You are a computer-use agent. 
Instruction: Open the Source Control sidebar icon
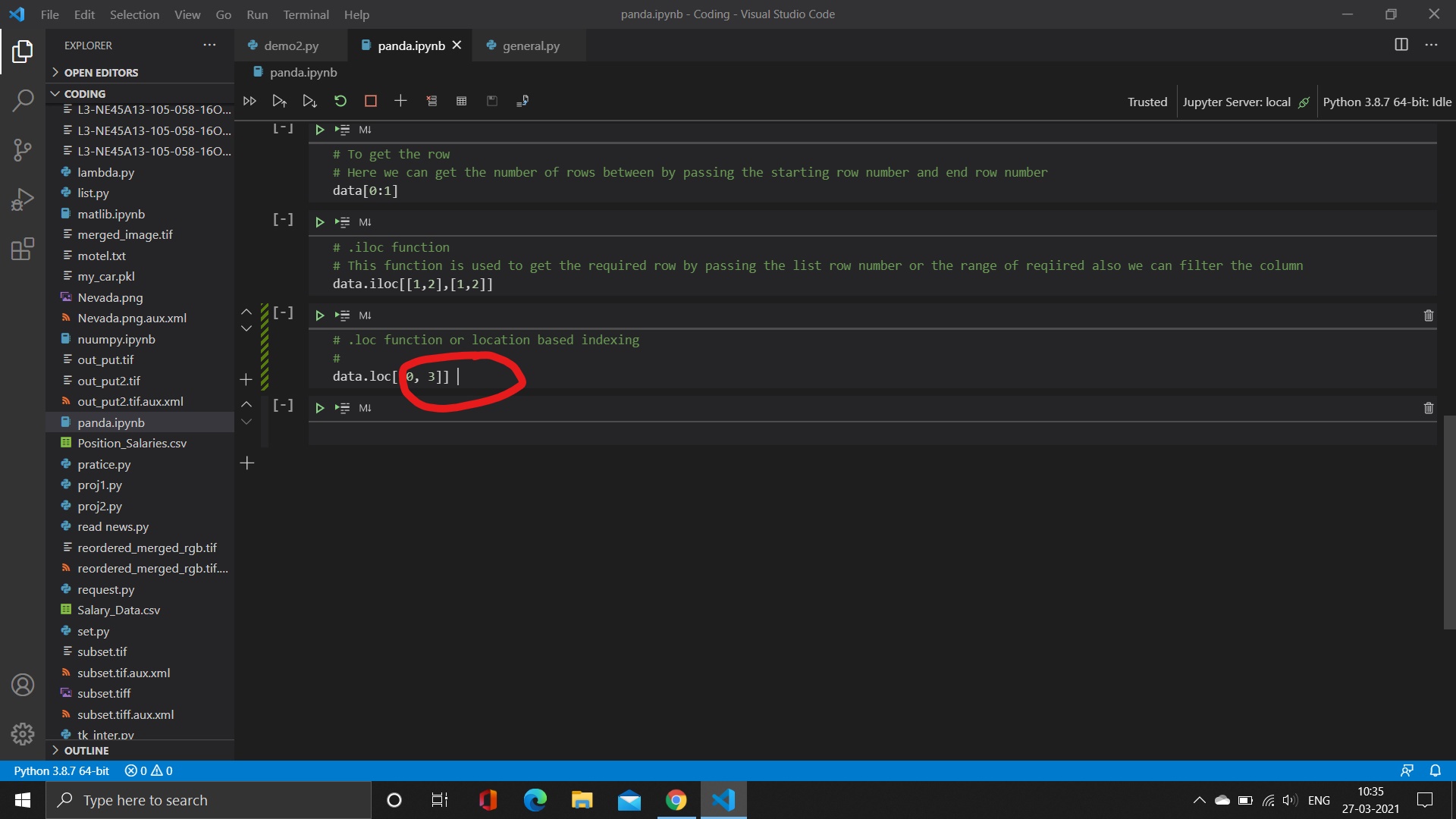click(x=23, y=150)
